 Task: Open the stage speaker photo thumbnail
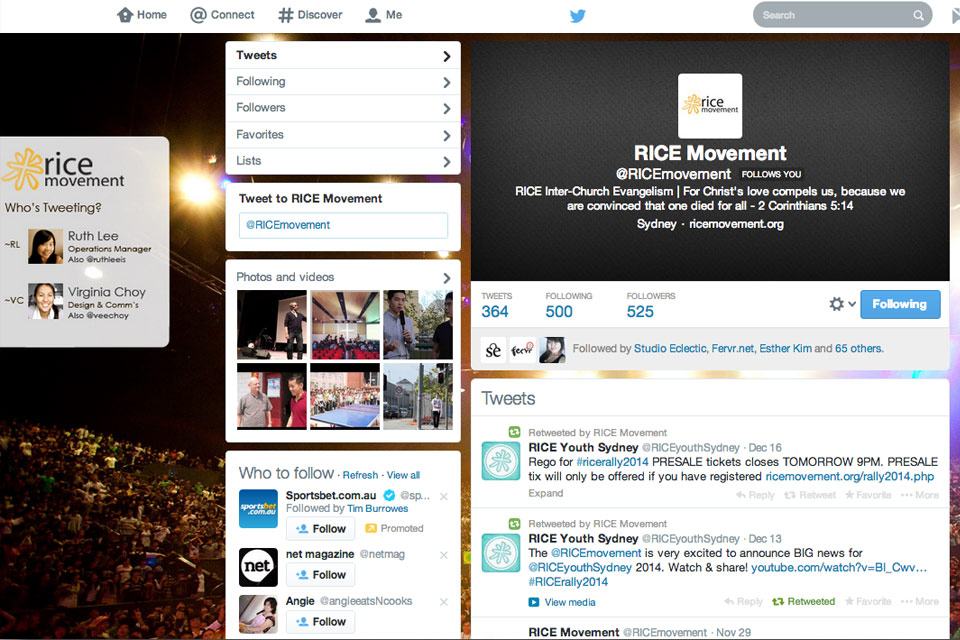coord(272,325)
